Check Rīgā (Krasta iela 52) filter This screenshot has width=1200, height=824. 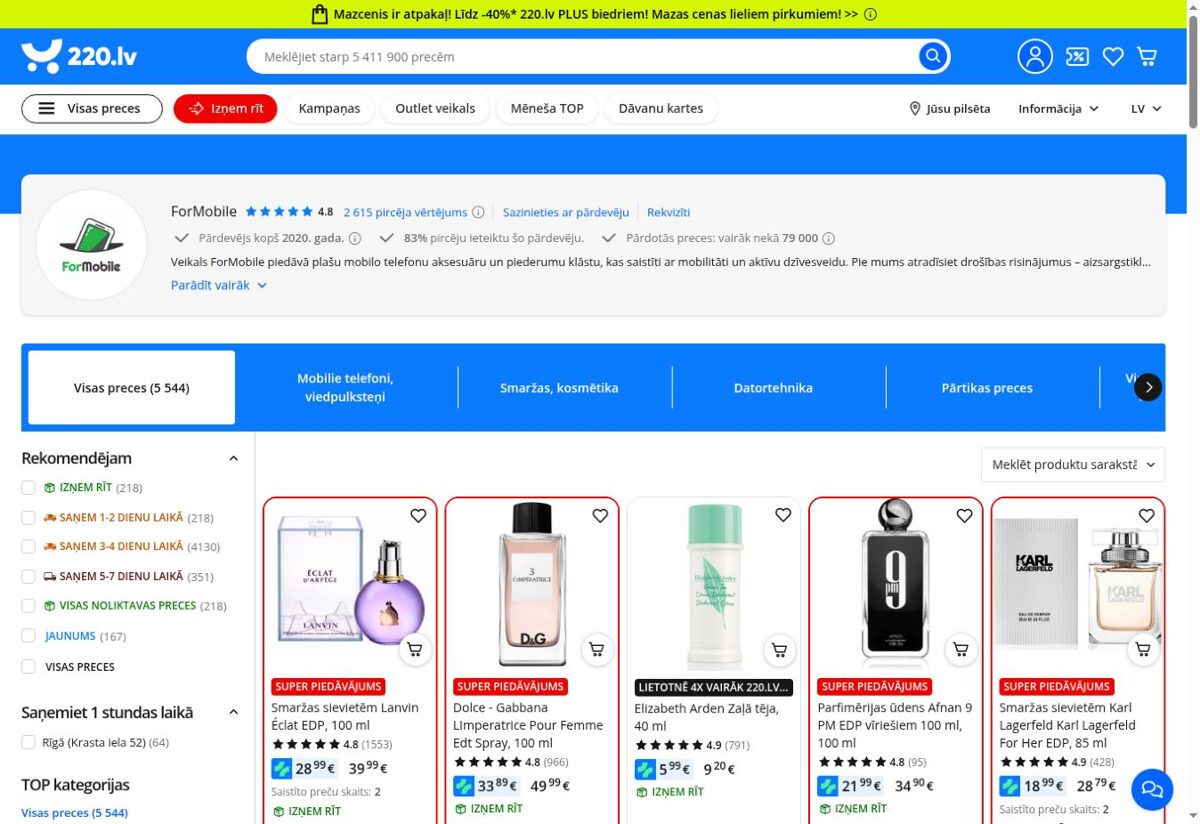coord(28,743)
